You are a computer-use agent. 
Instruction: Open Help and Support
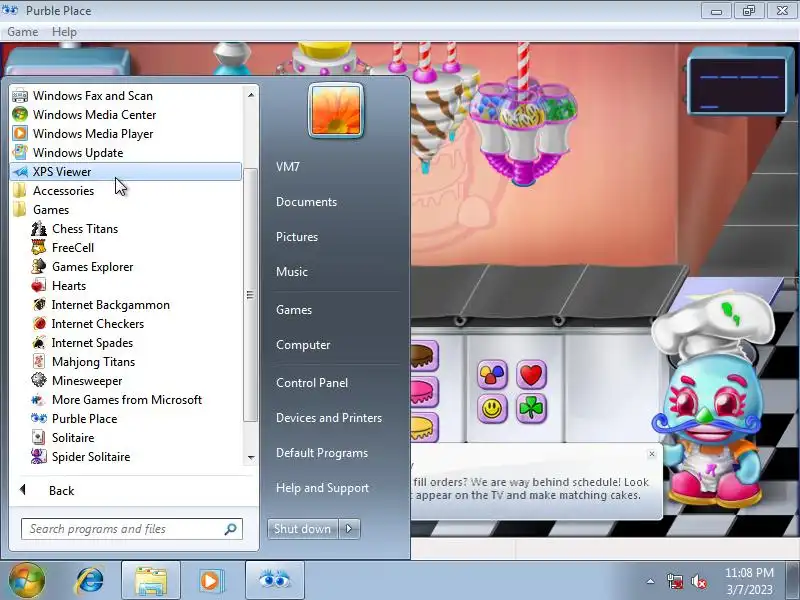point(322,488)
